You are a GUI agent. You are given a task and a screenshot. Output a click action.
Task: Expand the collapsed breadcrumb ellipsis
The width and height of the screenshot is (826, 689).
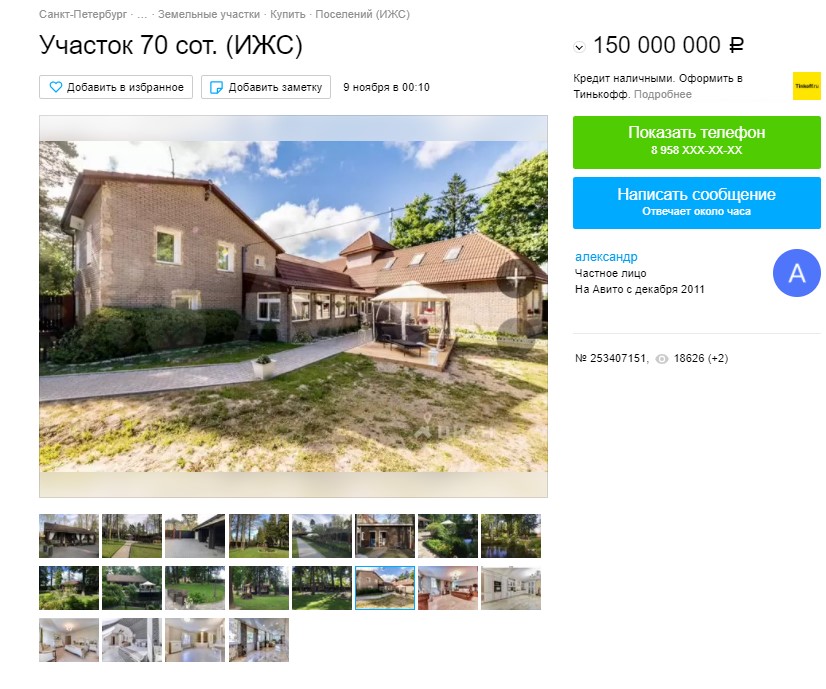142,14
